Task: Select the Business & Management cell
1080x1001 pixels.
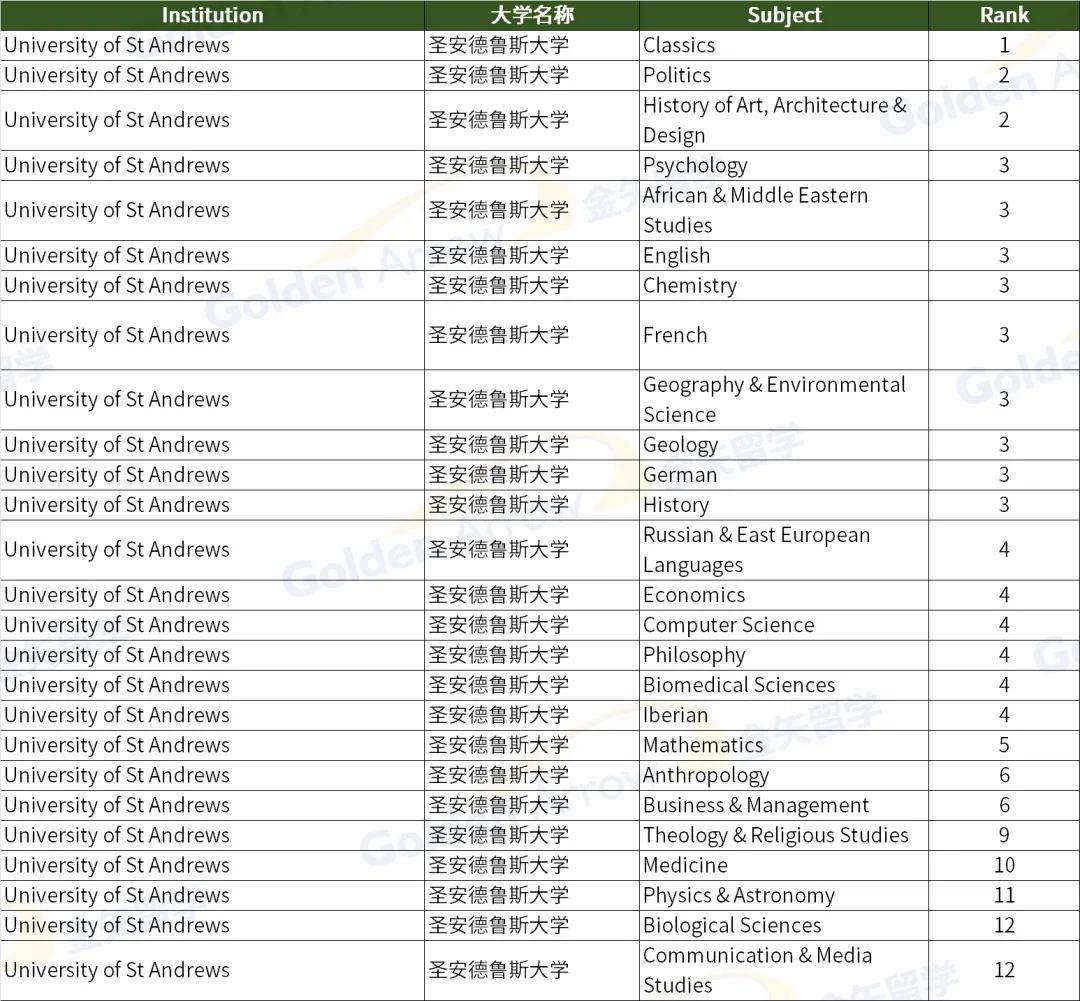Action: 754,805
